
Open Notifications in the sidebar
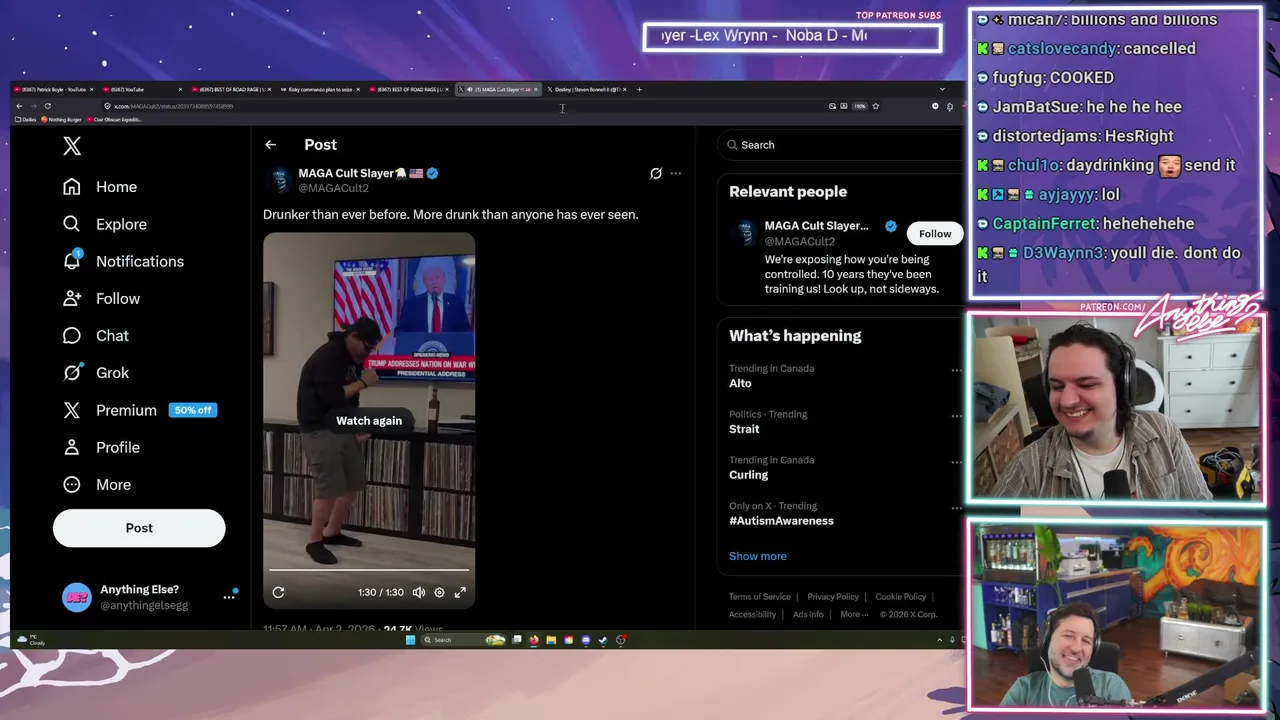[123, 261]
